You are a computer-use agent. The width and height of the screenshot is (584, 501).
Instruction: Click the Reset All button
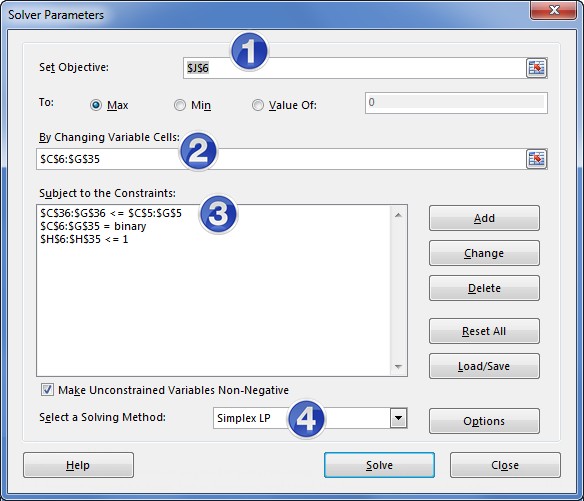[484, 331]
